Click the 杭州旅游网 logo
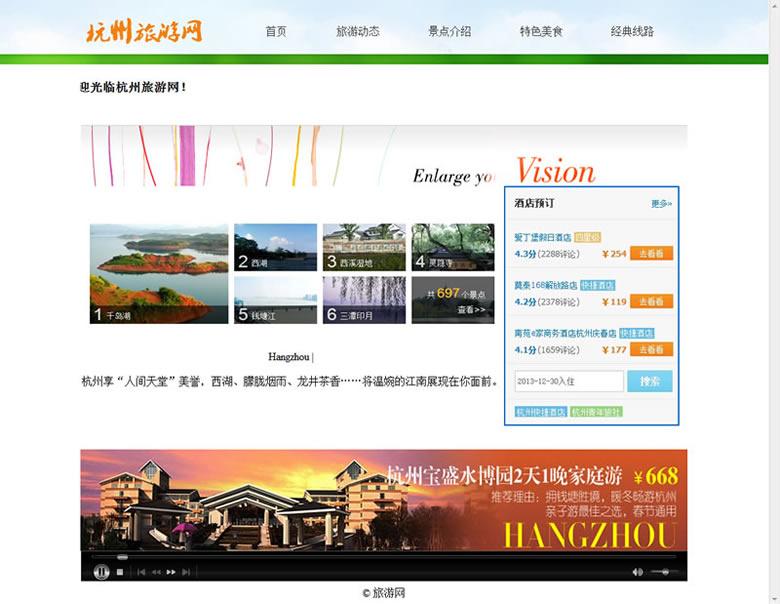The width and height of the screenshot is (780, 604). (144, 30)
